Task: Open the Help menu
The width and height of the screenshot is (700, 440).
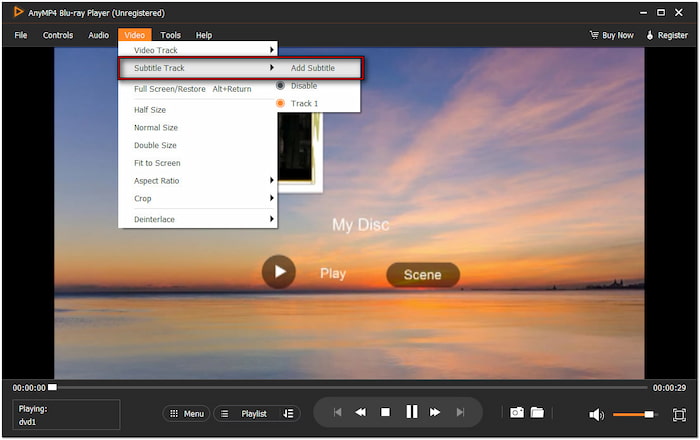Action: [x=204, y=35]
